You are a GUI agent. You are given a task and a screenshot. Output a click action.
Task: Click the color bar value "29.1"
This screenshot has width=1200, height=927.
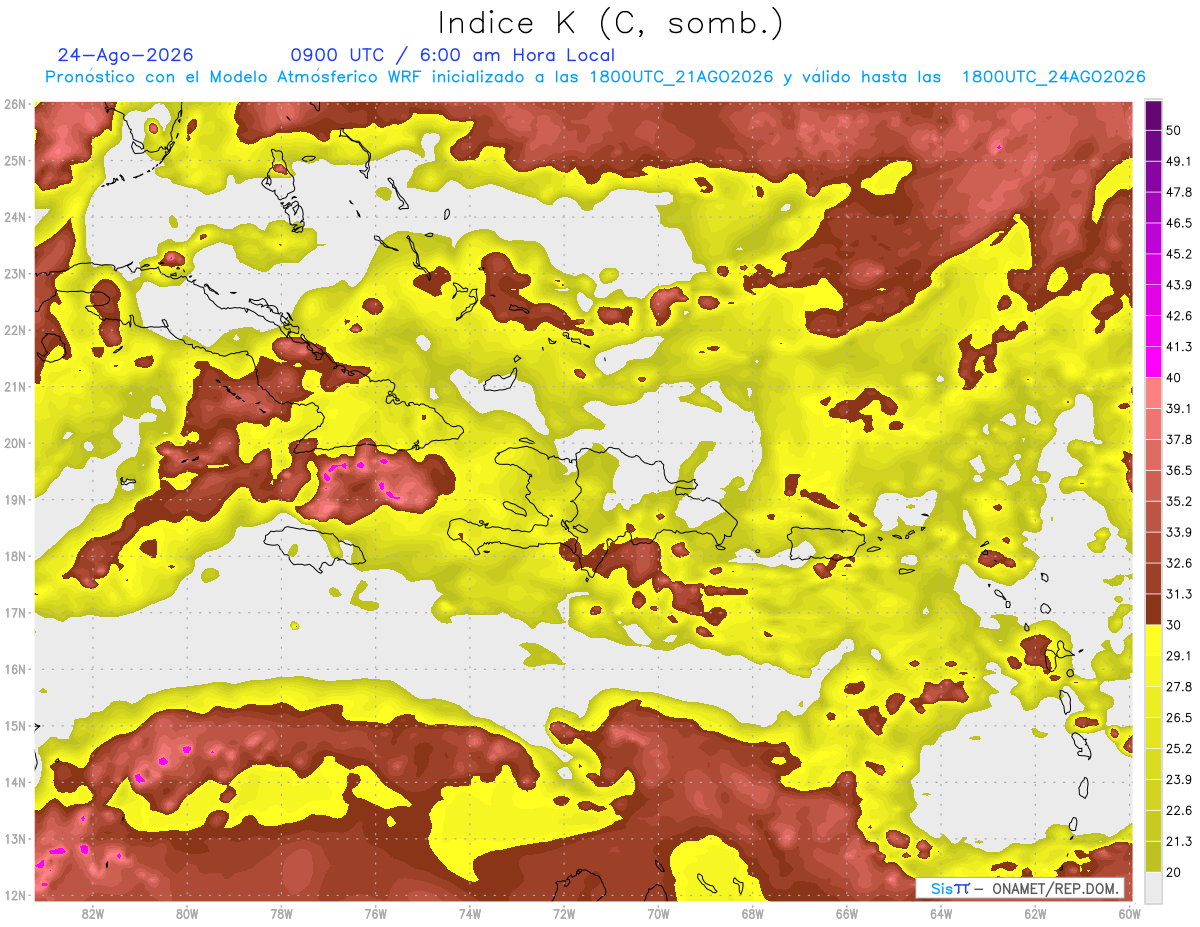1178,656
